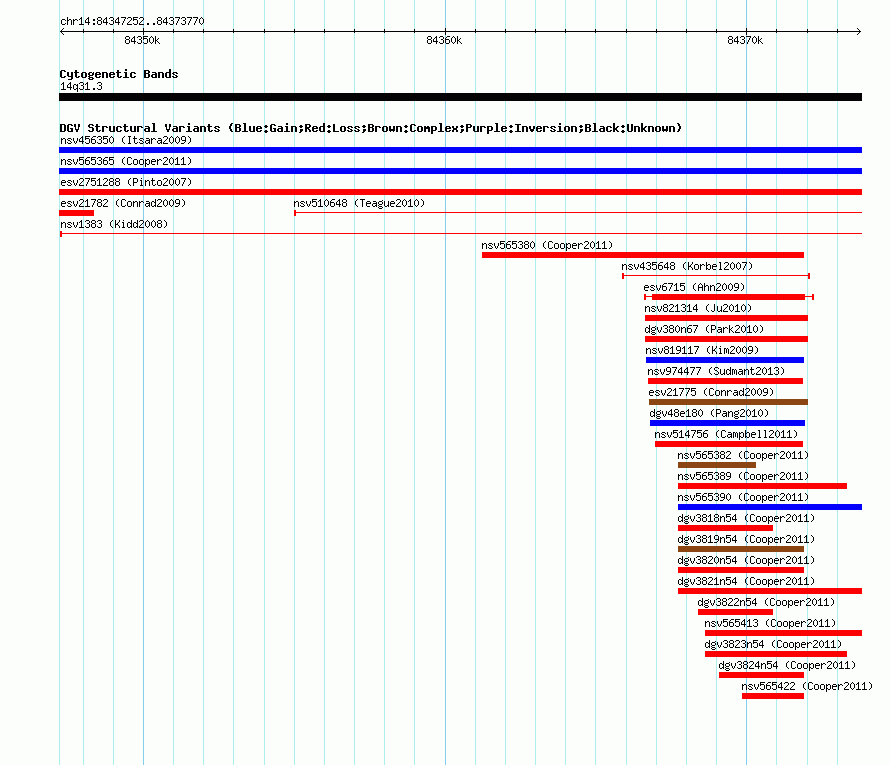Select dgv3819n54 (Cooper2011) variant label
The height and width of the screenshot is (765, 890).
(746, 539)
